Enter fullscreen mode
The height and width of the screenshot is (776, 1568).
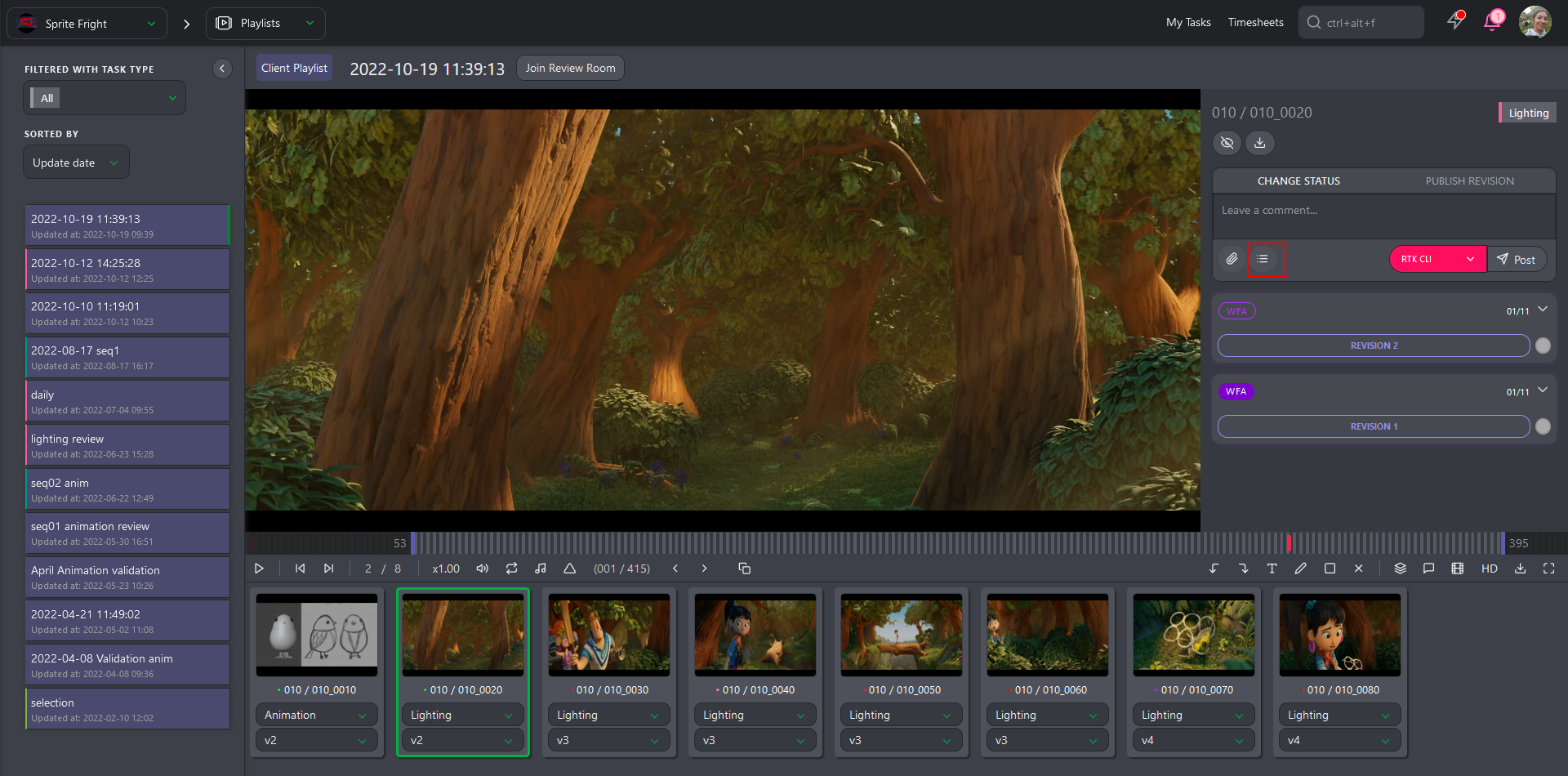tap(1548, 569)
